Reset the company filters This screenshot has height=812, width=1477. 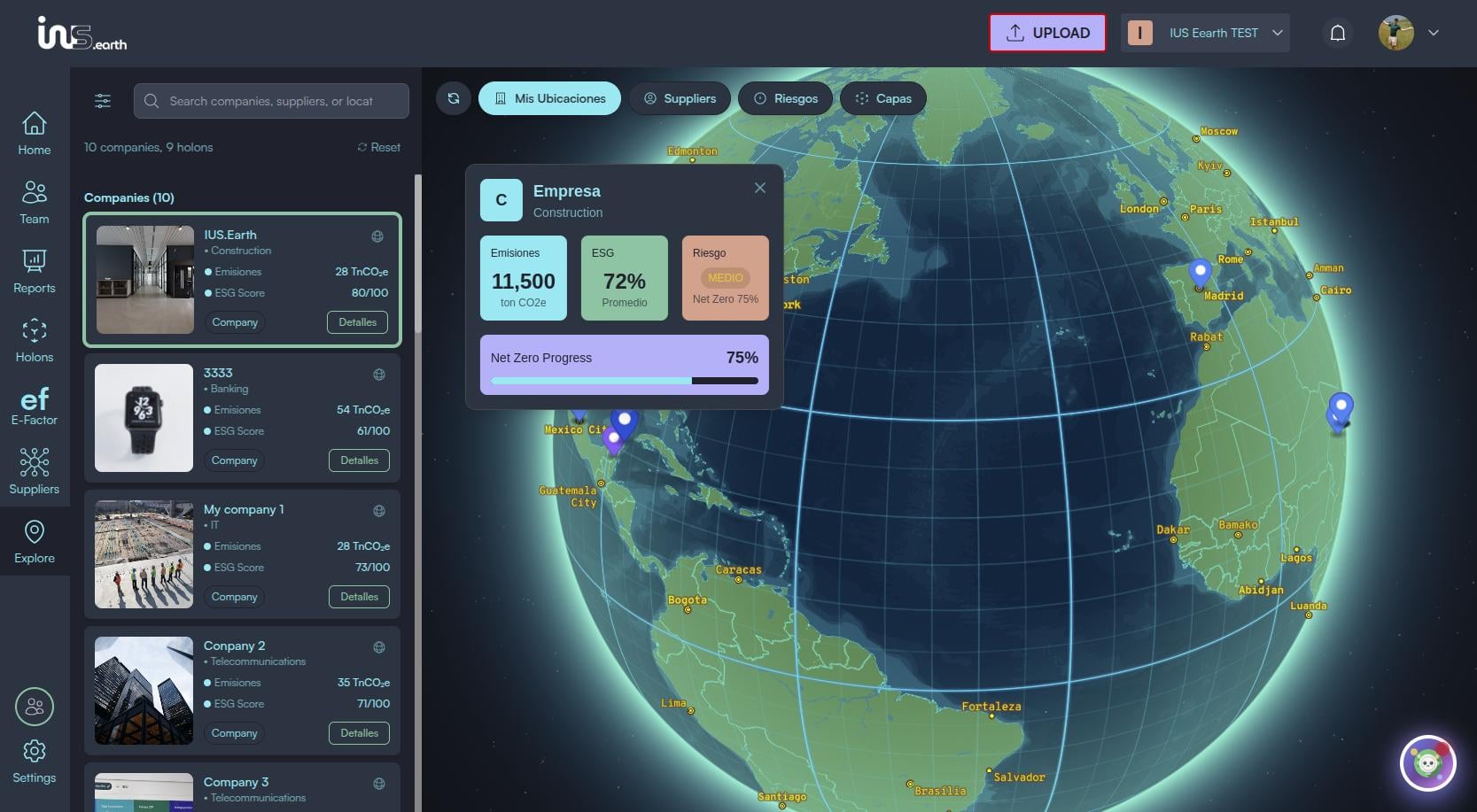pos(379,147)
